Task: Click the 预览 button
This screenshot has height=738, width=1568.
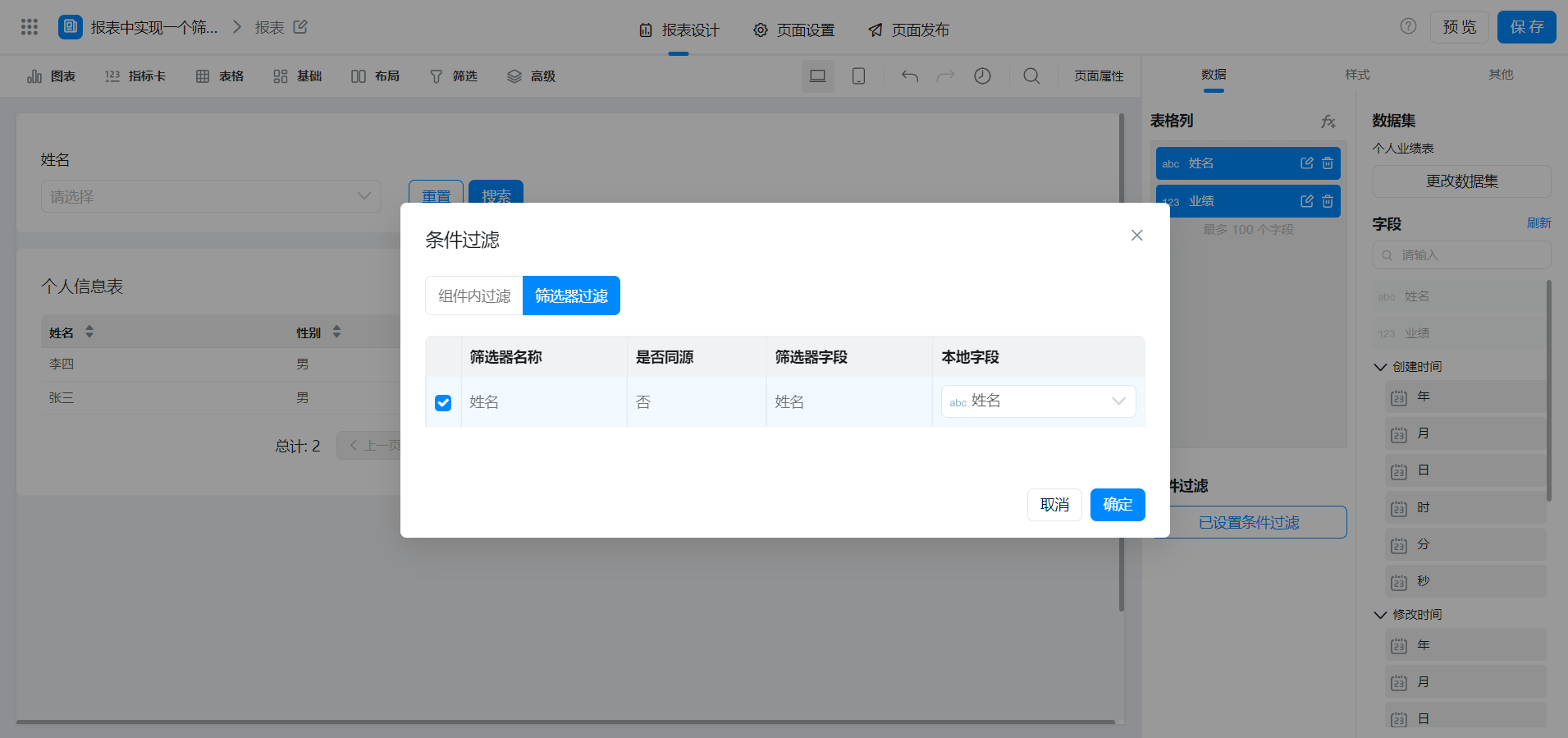Action: click(x=1460, y=27)
